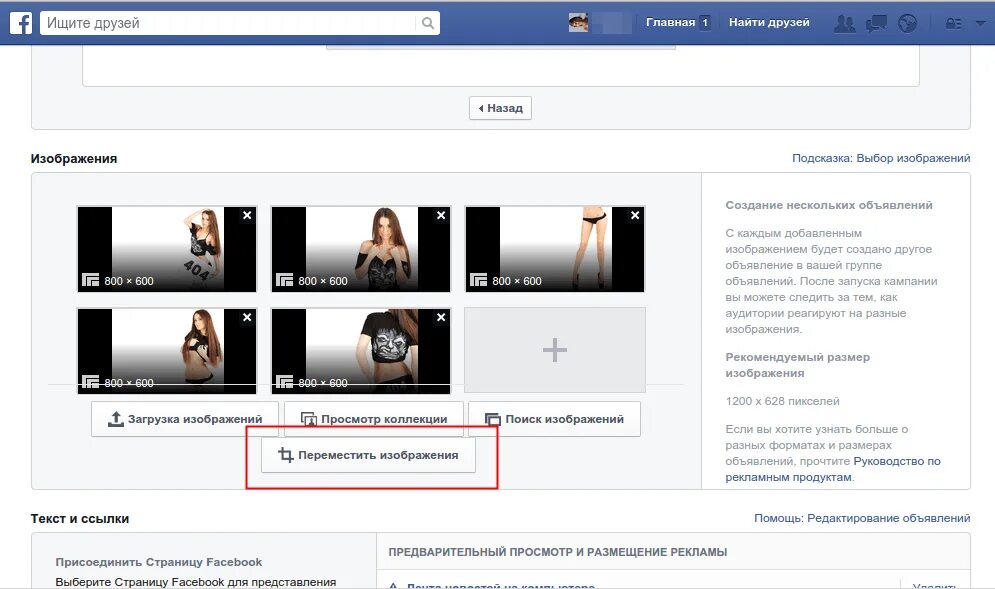Open the friend requests icon
This screenshot has width=995, height=589.
point(844,23)
